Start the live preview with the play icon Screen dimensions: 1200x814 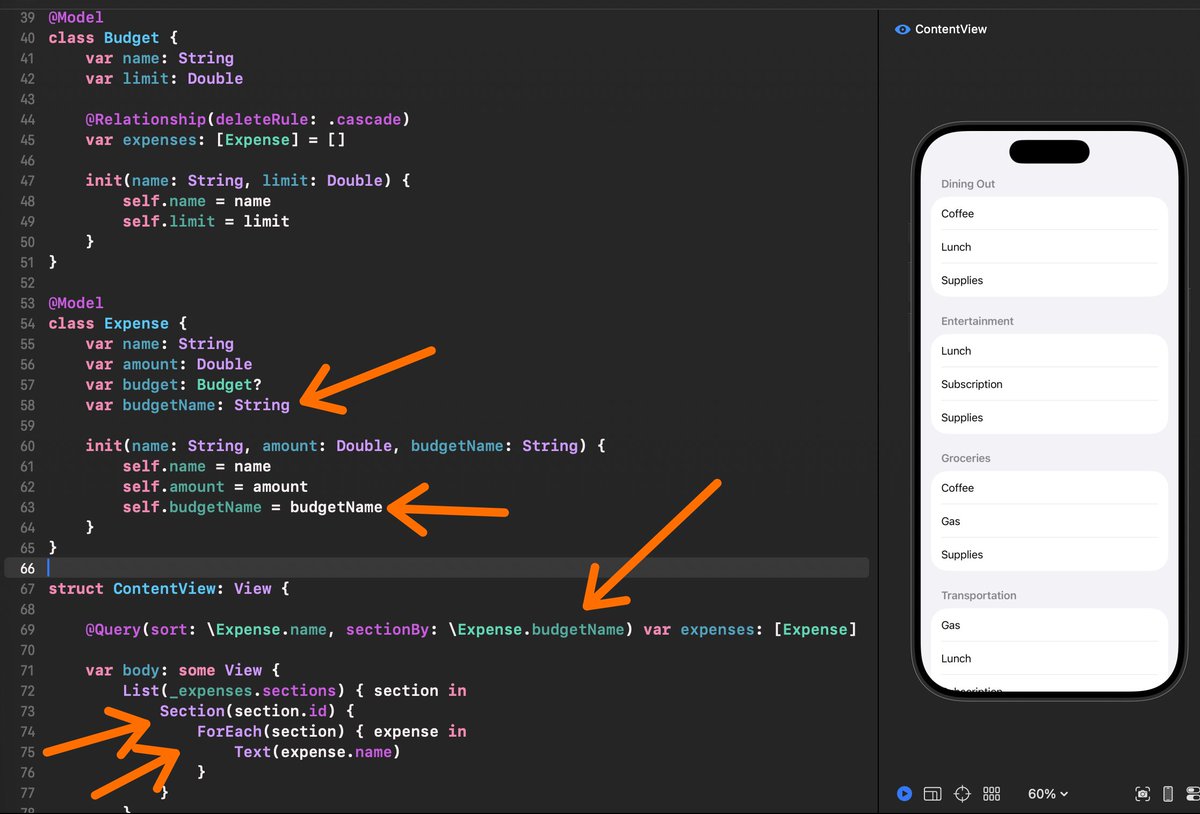(904, 794)
